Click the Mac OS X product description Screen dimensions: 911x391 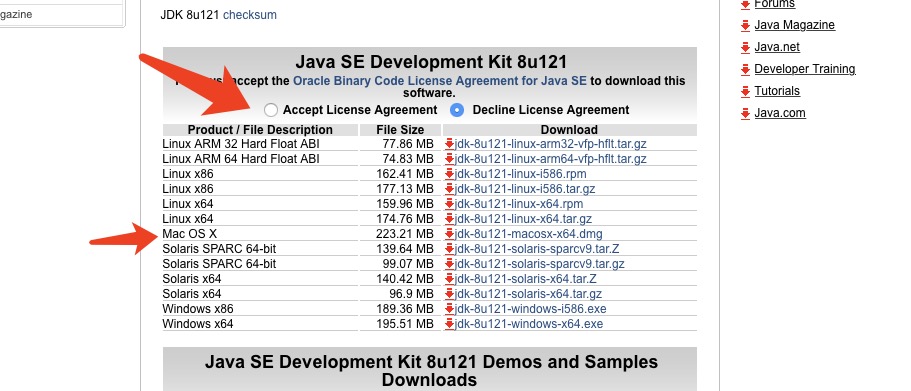189,234
